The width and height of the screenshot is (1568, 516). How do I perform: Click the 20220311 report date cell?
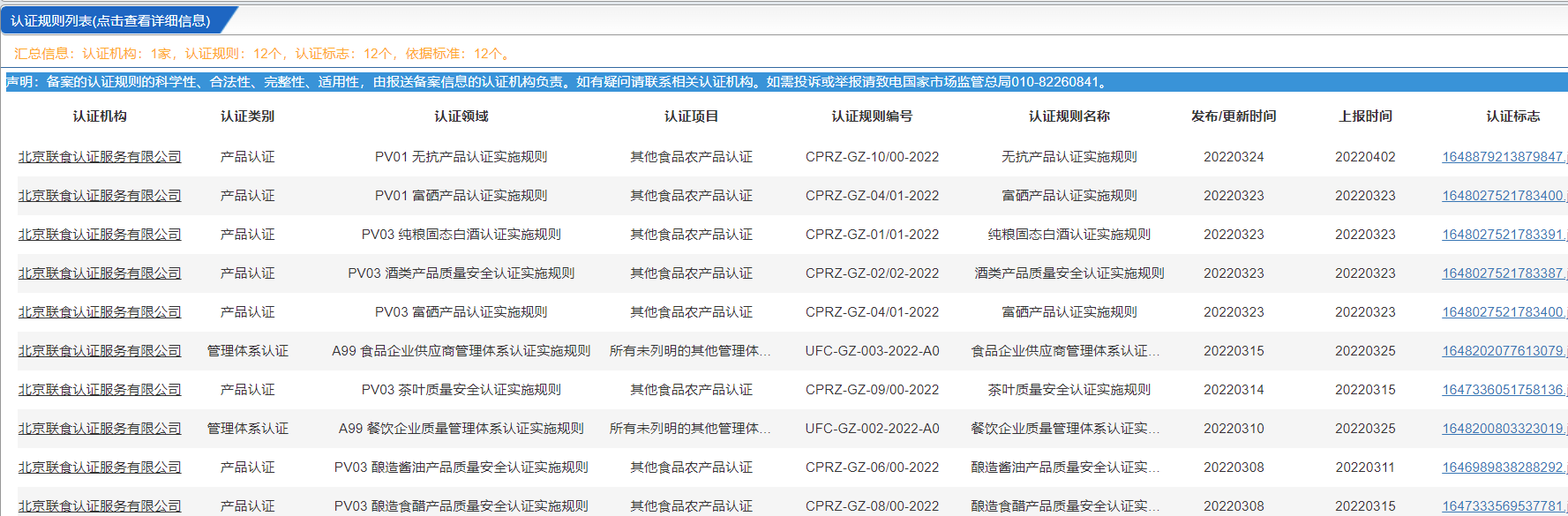point(1366,467)
